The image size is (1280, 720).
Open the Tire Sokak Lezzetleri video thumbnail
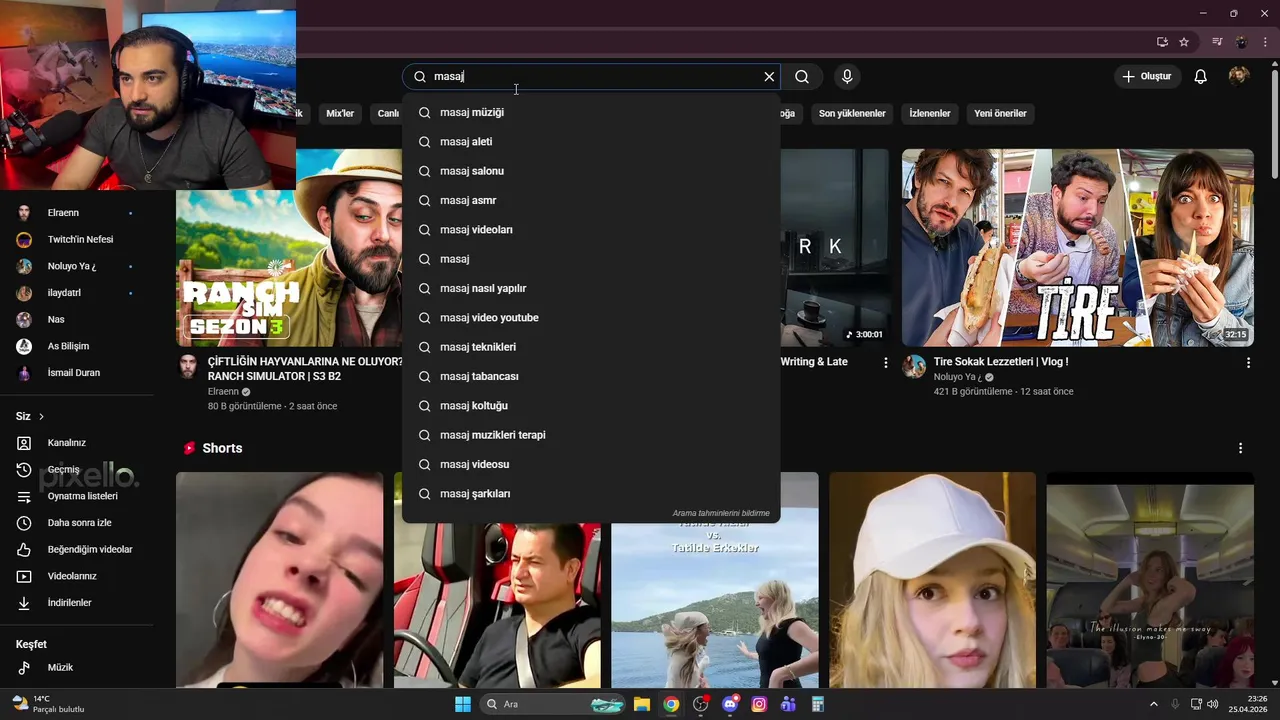click(x=1078, y=248)
